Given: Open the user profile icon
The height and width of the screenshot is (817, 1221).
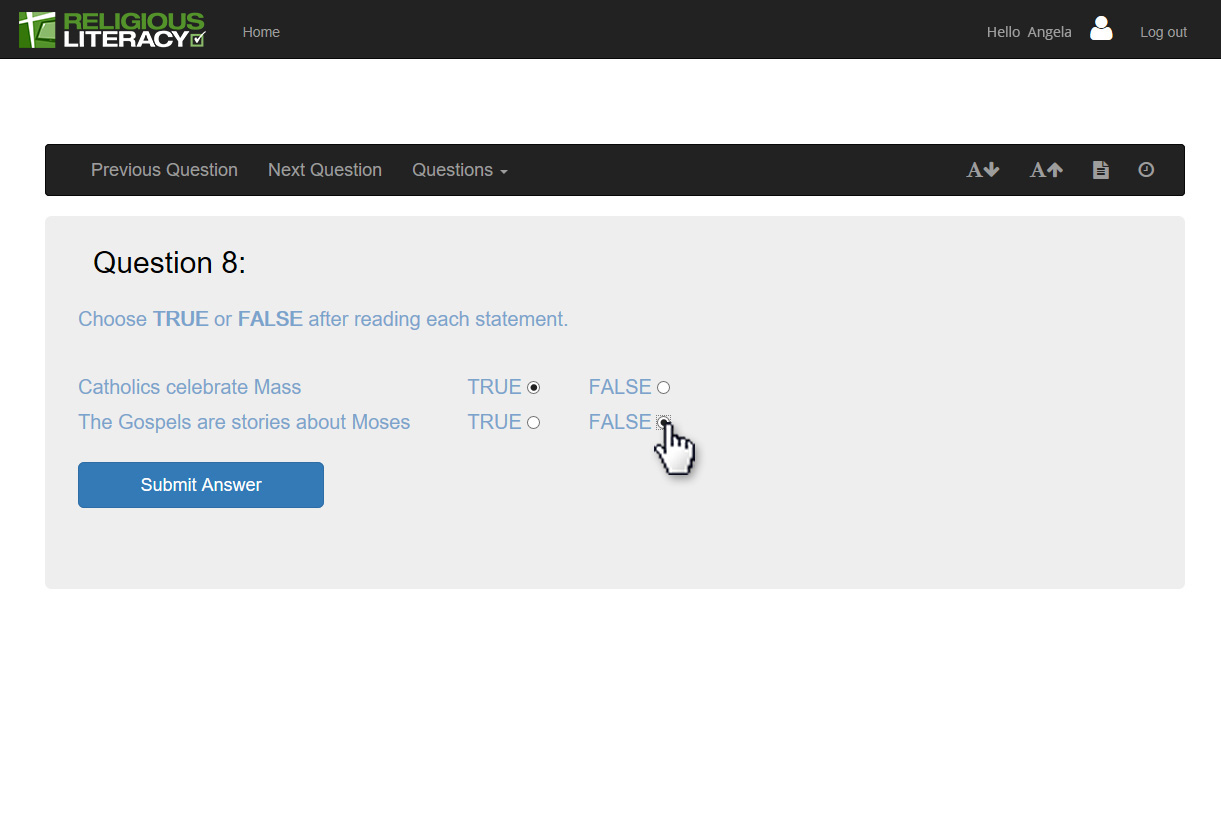Looking at the screenshot, I should [x=1101, y=29].
